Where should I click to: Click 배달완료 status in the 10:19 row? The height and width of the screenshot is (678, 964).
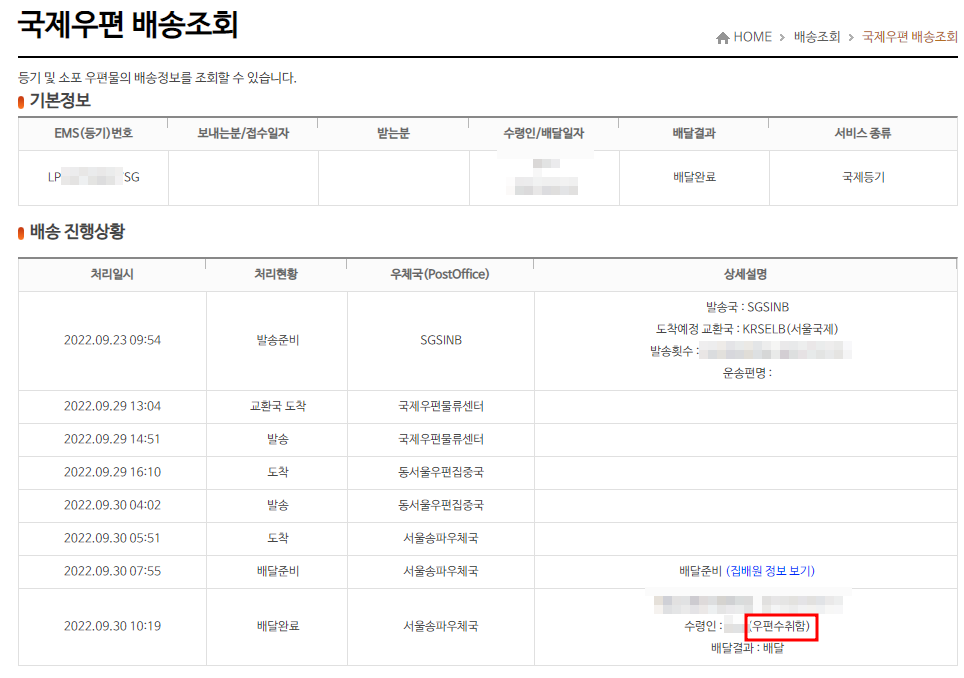tap(277, 626)
